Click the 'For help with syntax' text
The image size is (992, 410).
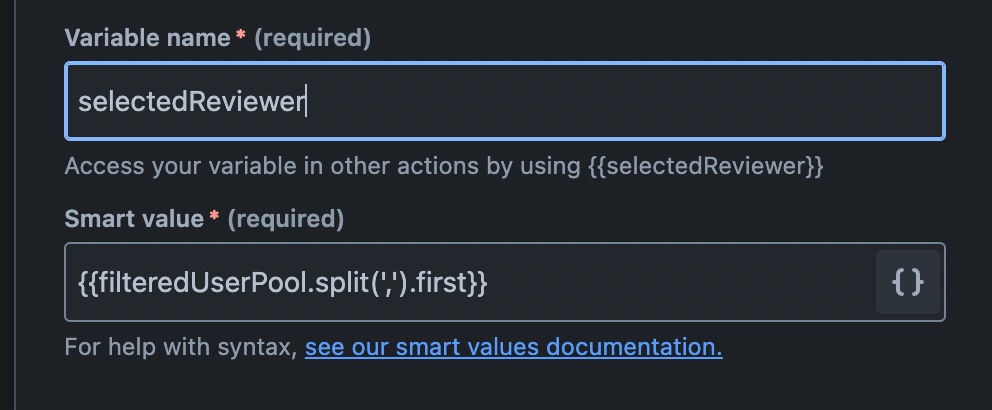(181, 347)
